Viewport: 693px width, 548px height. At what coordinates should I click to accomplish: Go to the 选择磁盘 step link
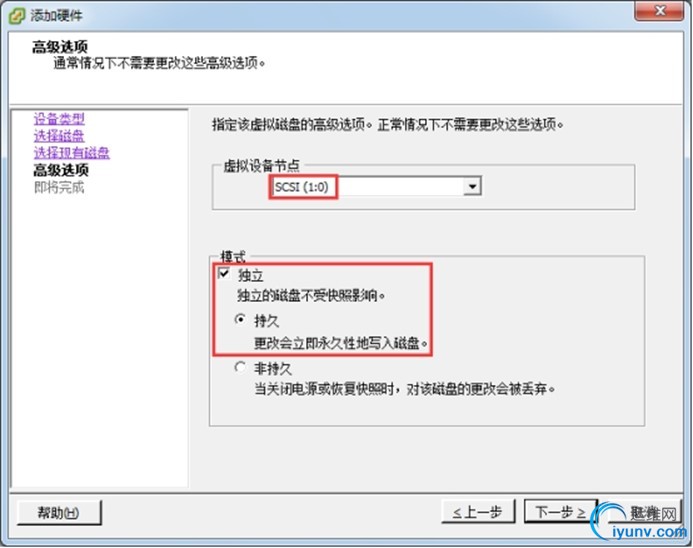pos(59,136)
